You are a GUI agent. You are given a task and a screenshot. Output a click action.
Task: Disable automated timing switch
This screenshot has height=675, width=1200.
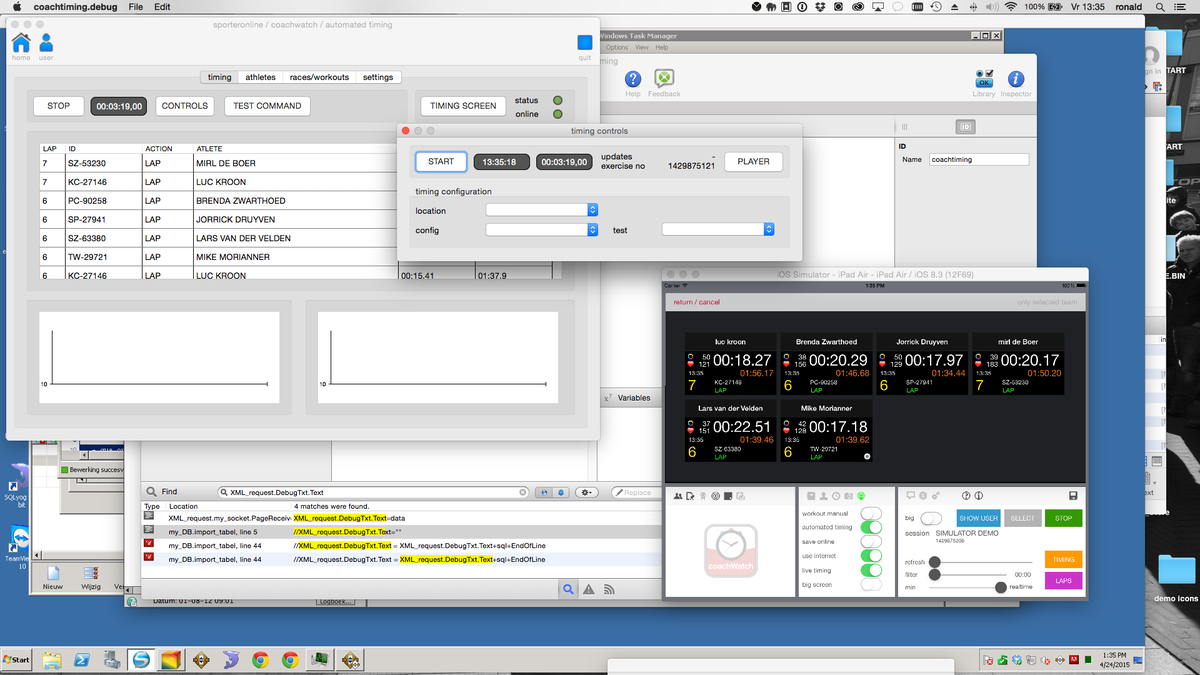click(871, 527)
